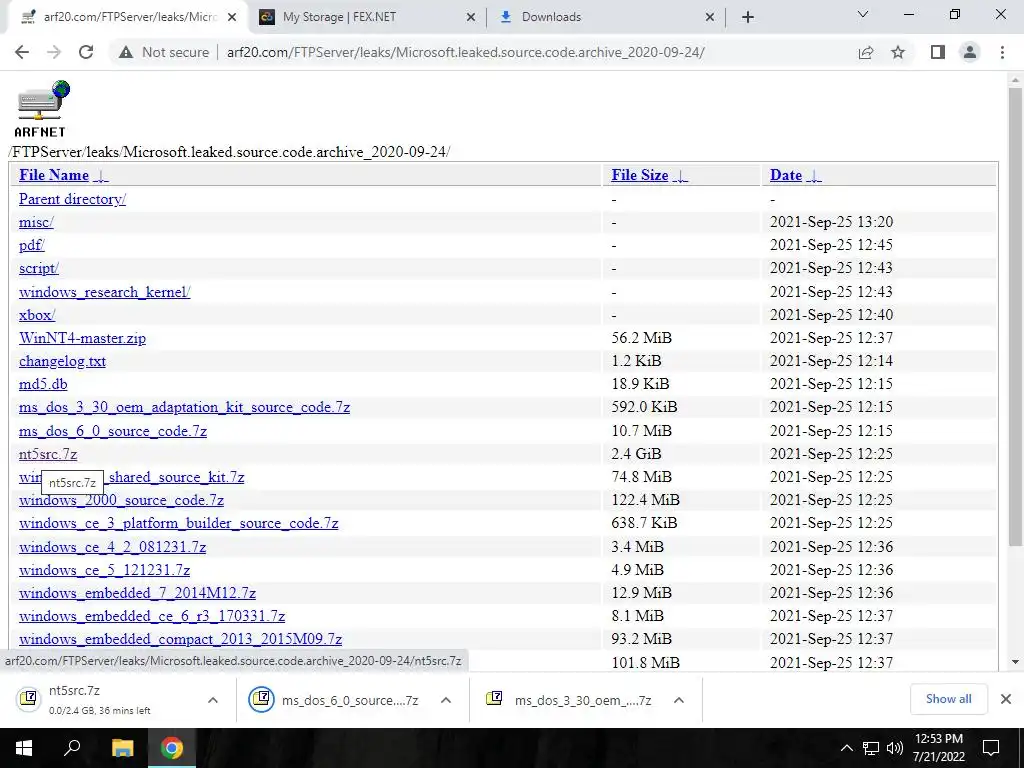Viewport: 1024px width, 768px height.
Task: Open the browser side panel
Action: 938,52
